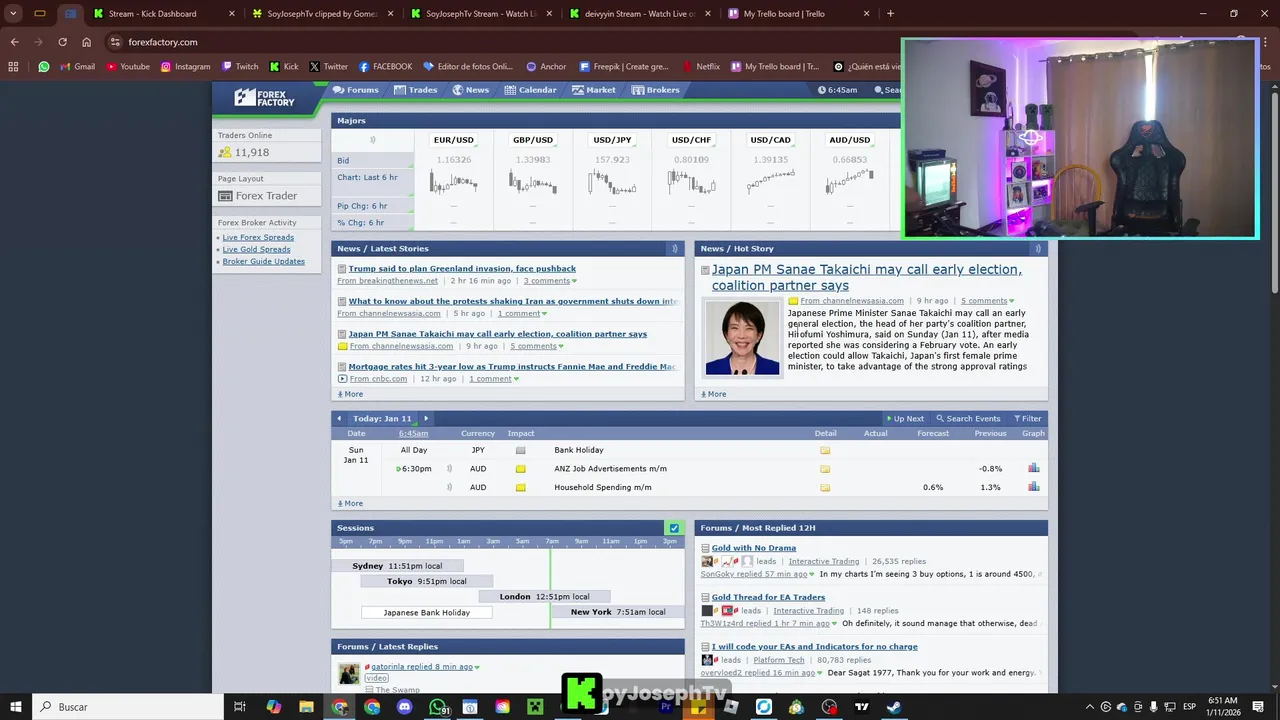
Task: Open the Trump Greenland invasion story
Action: click(x=462, y=268)
